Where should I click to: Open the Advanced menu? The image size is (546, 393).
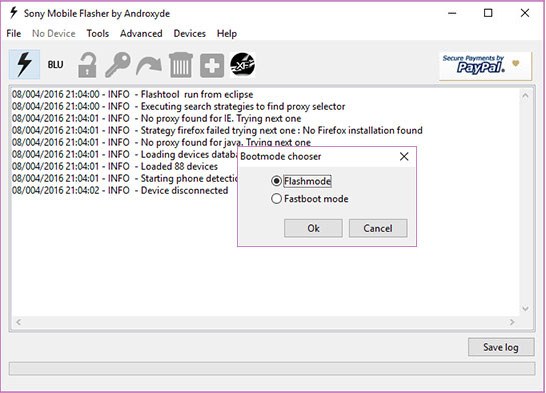141,33
